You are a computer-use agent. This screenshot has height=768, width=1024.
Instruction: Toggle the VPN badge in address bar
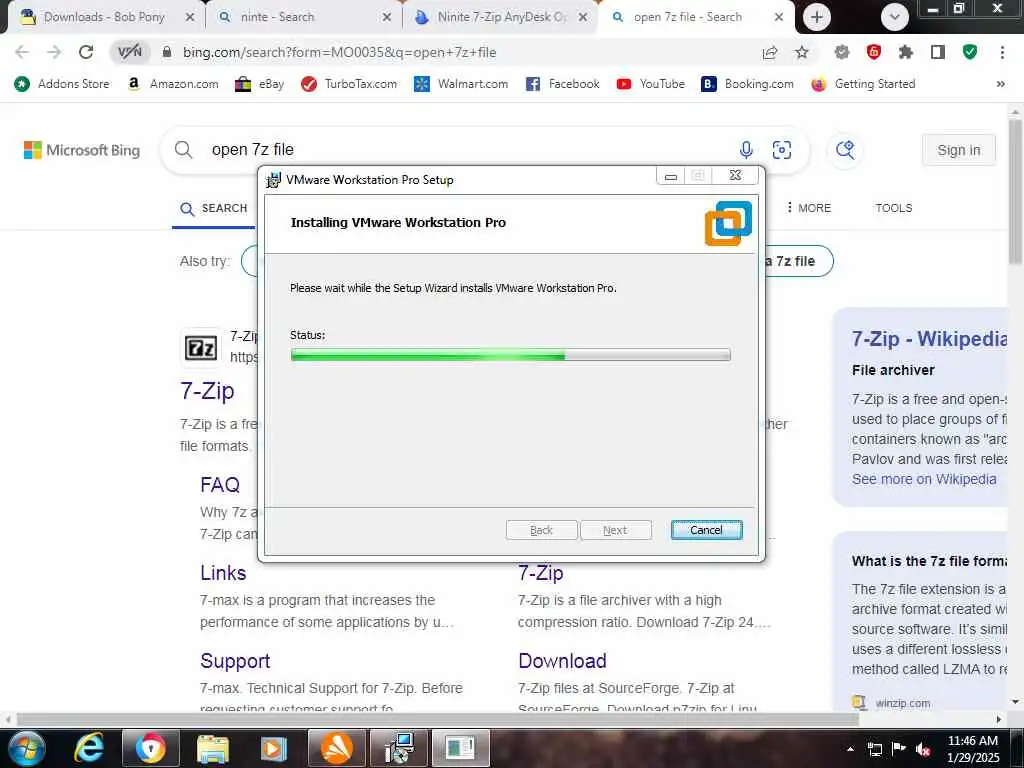click(129, 52)
